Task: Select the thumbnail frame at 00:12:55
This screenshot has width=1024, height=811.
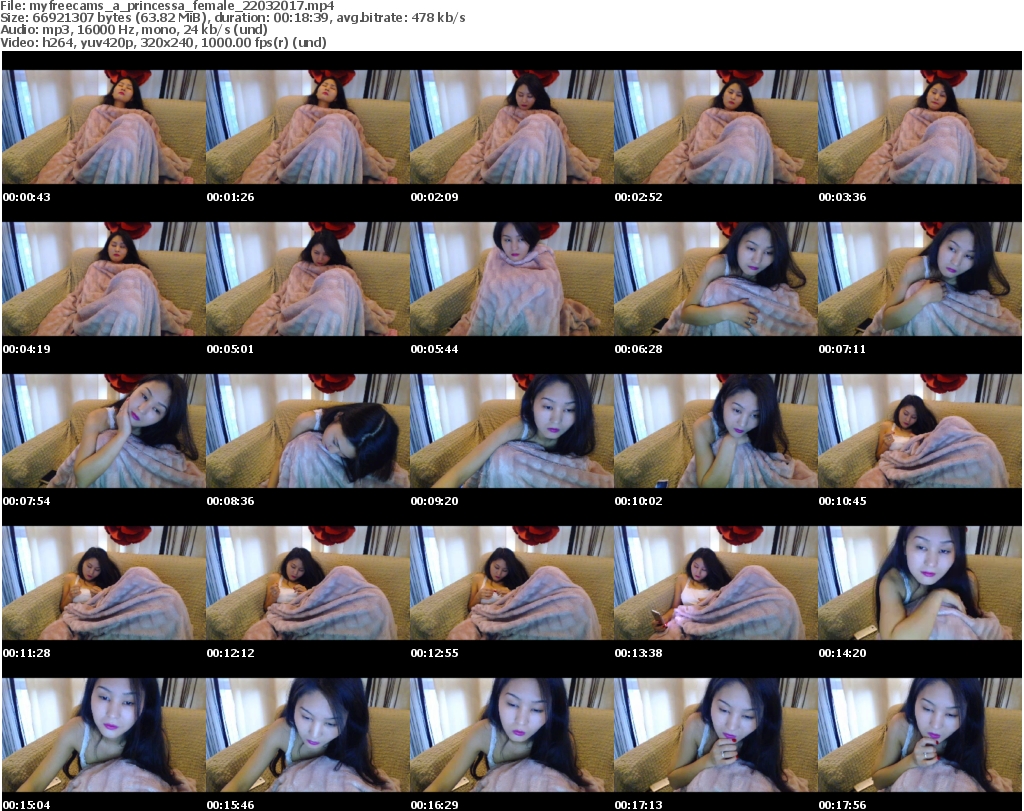Action: point(511,583)
